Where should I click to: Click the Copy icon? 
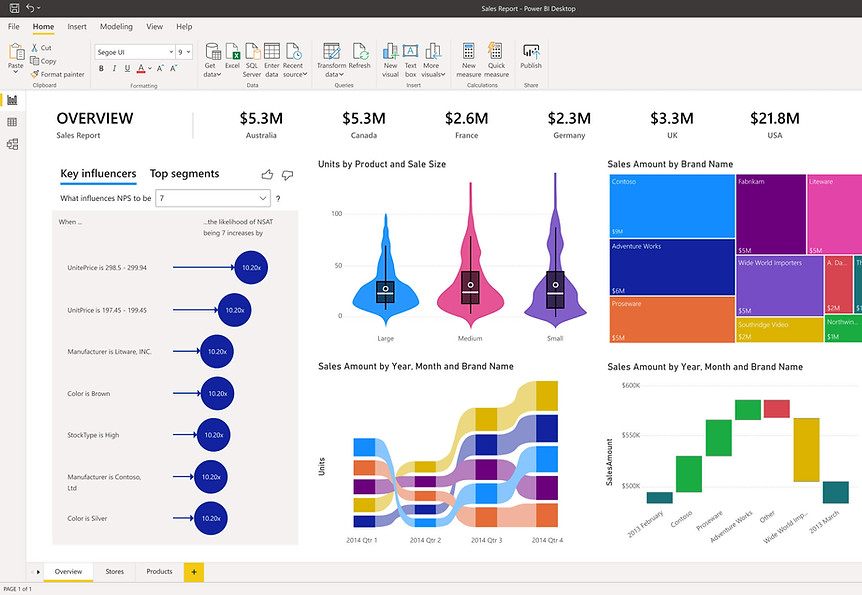(35, 61)
